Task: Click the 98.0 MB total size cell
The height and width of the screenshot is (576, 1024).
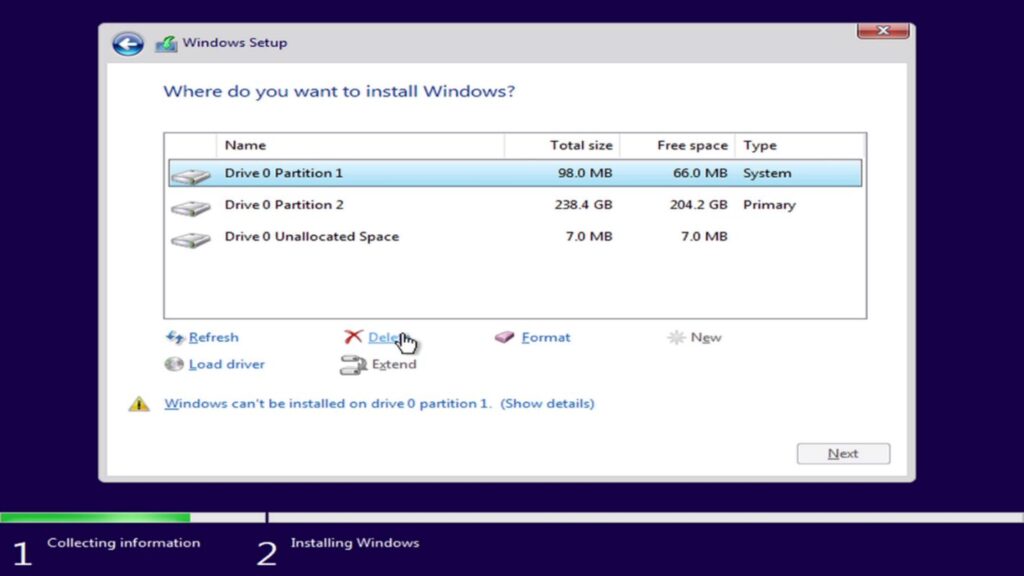Action: coord(585,173)
